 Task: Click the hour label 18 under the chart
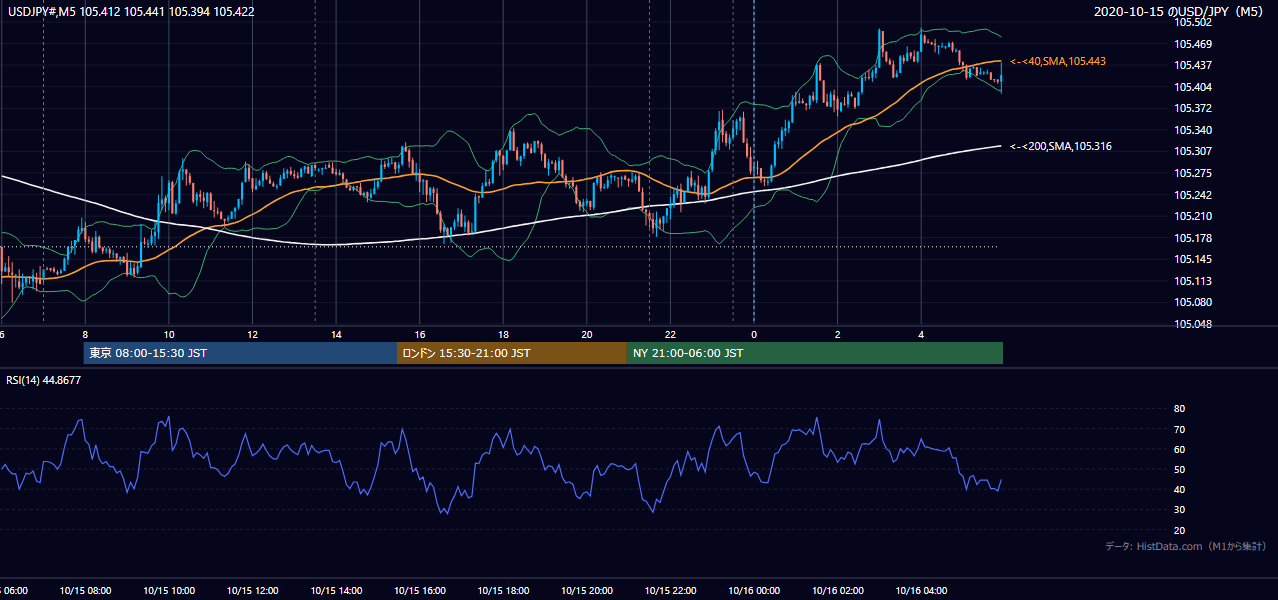[x=503, y=334]
